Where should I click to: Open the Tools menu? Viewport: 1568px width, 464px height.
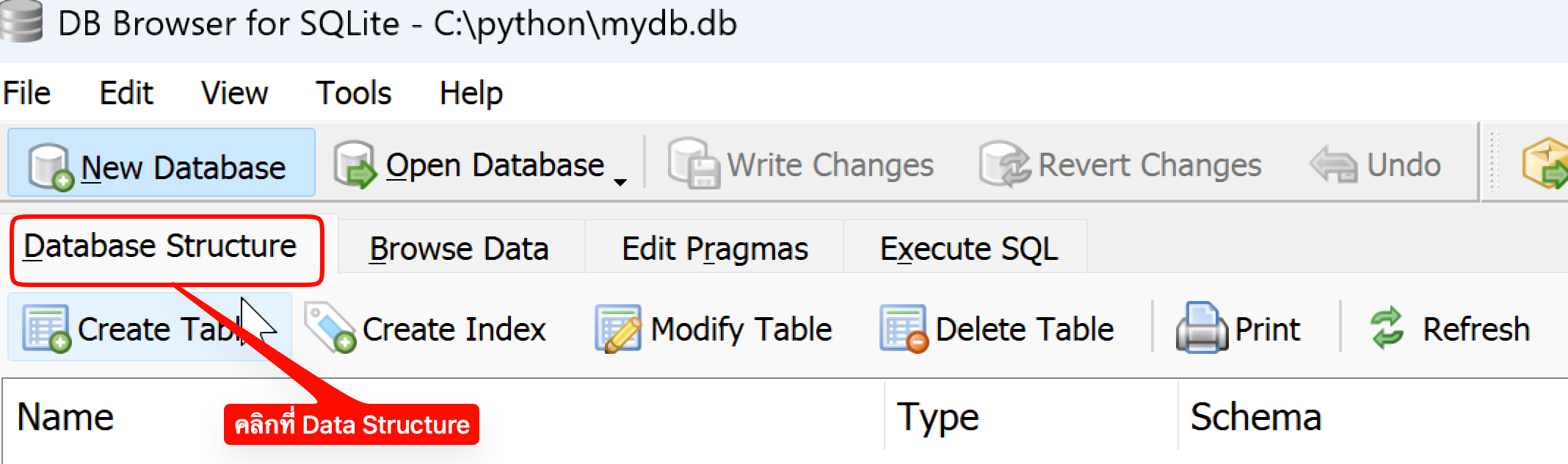353,93
